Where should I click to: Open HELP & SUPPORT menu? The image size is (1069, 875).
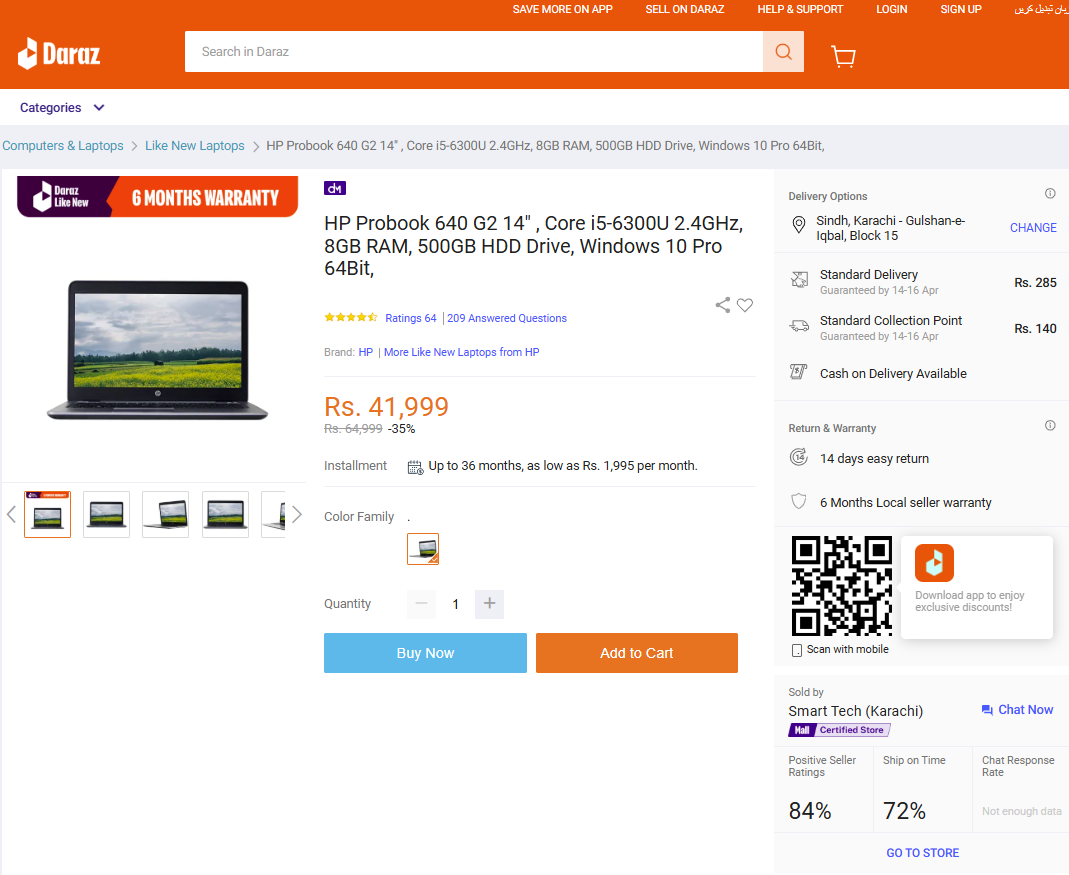tap(800, 10)
